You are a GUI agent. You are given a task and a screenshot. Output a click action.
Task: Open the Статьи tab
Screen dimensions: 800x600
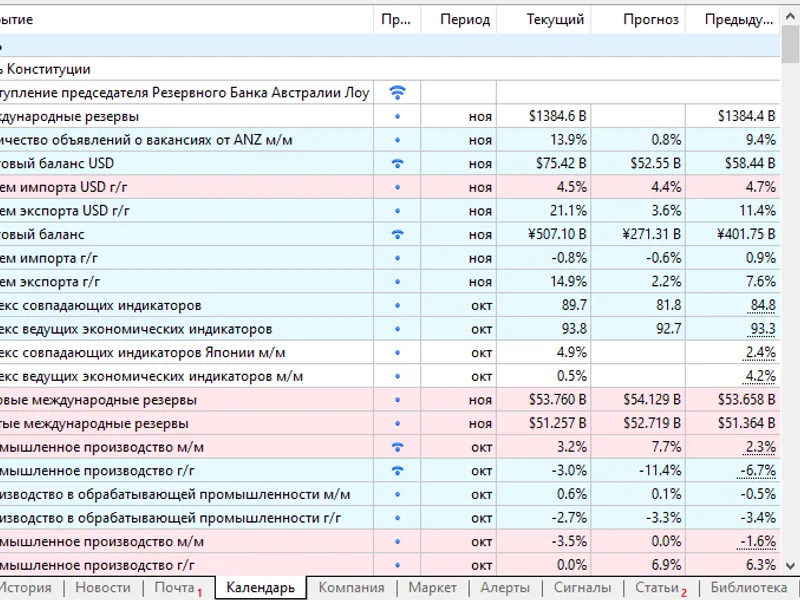click(x=657, y=588)
